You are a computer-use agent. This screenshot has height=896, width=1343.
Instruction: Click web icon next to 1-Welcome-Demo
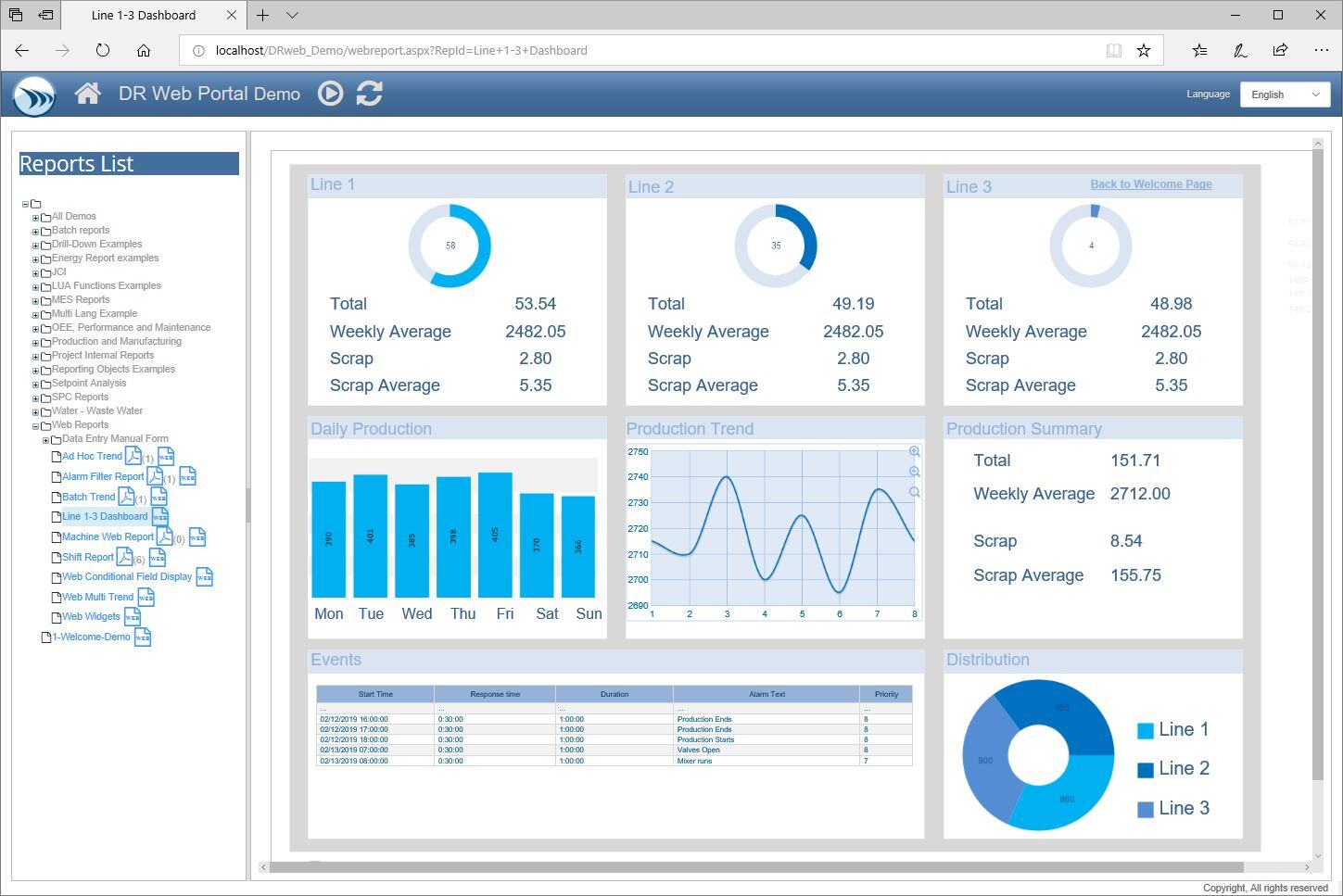pyautogui.click(x=143, y=637)
